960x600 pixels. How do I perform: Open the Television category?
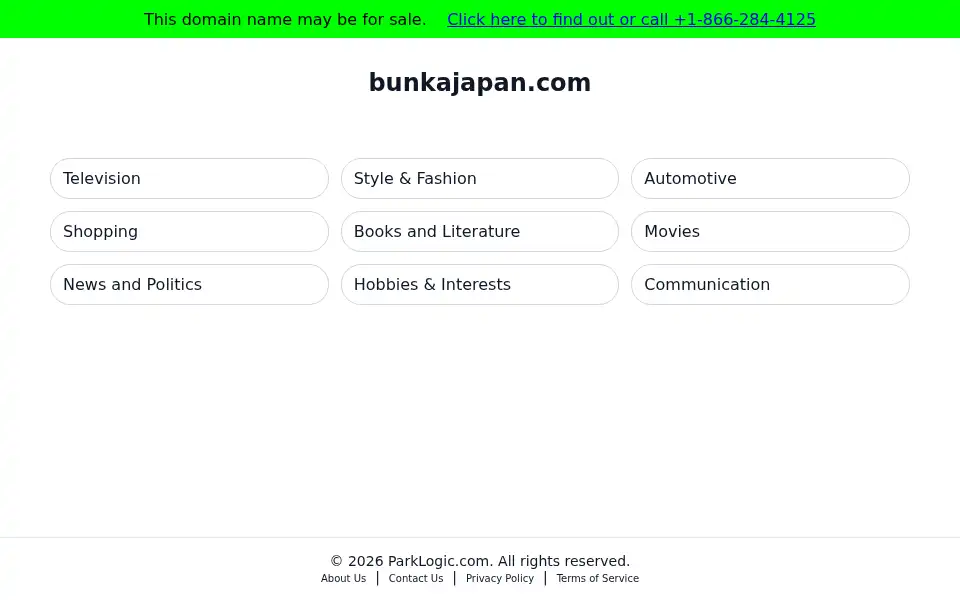[189, 179]
